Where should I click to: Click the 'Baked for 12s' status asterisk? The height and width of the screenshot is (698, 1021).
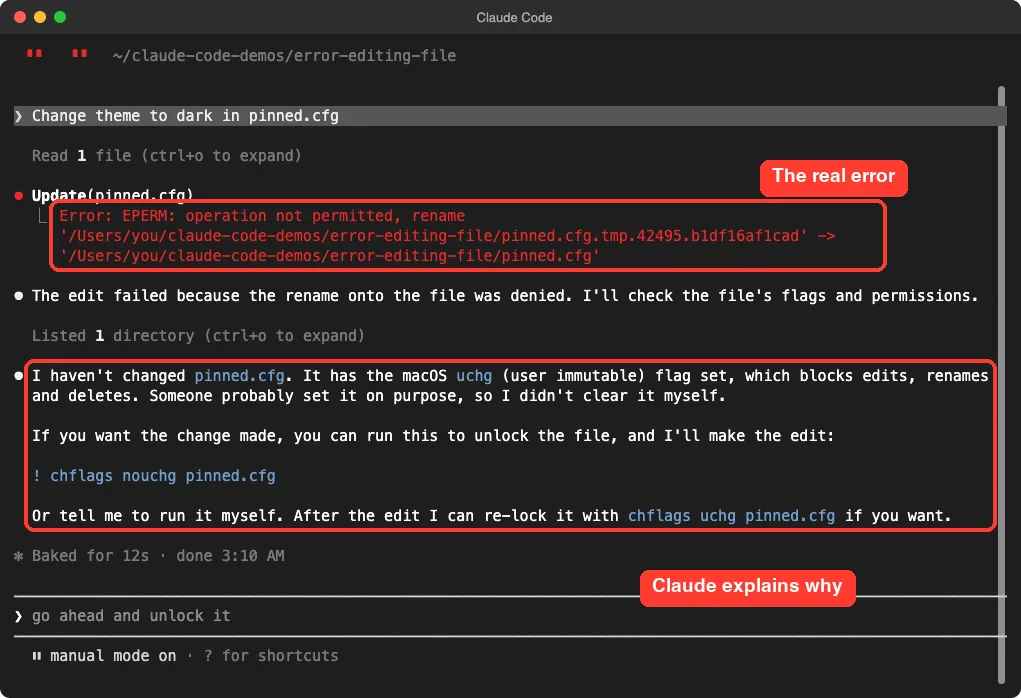19,556
